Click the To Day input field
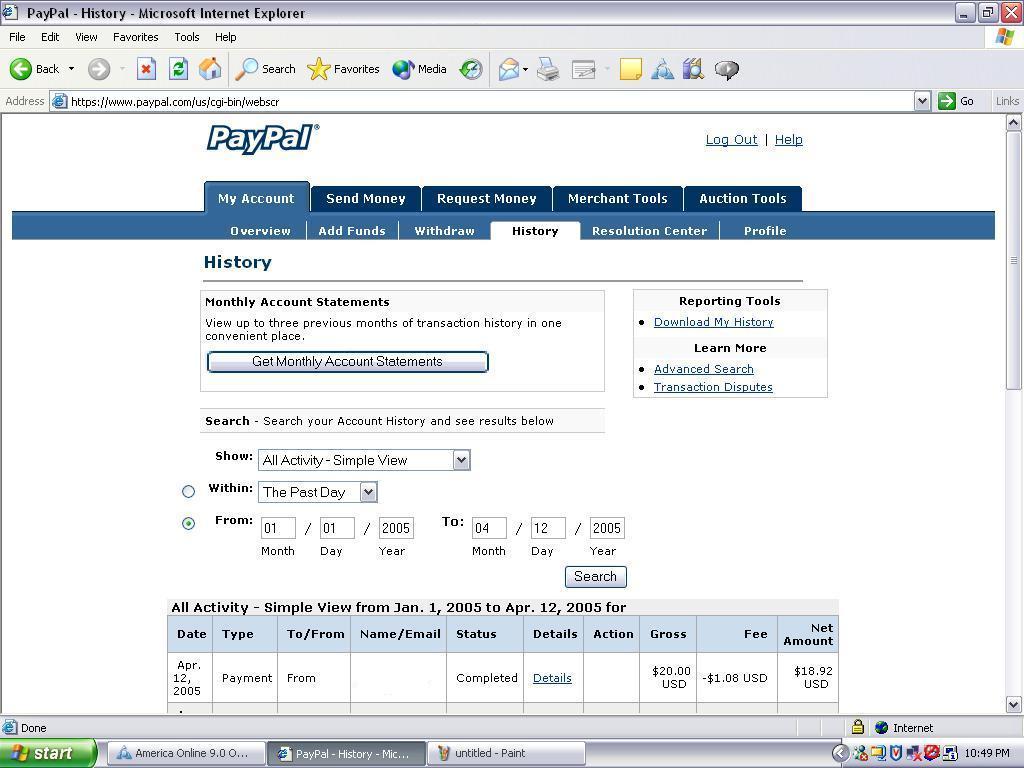 [548, 528]
